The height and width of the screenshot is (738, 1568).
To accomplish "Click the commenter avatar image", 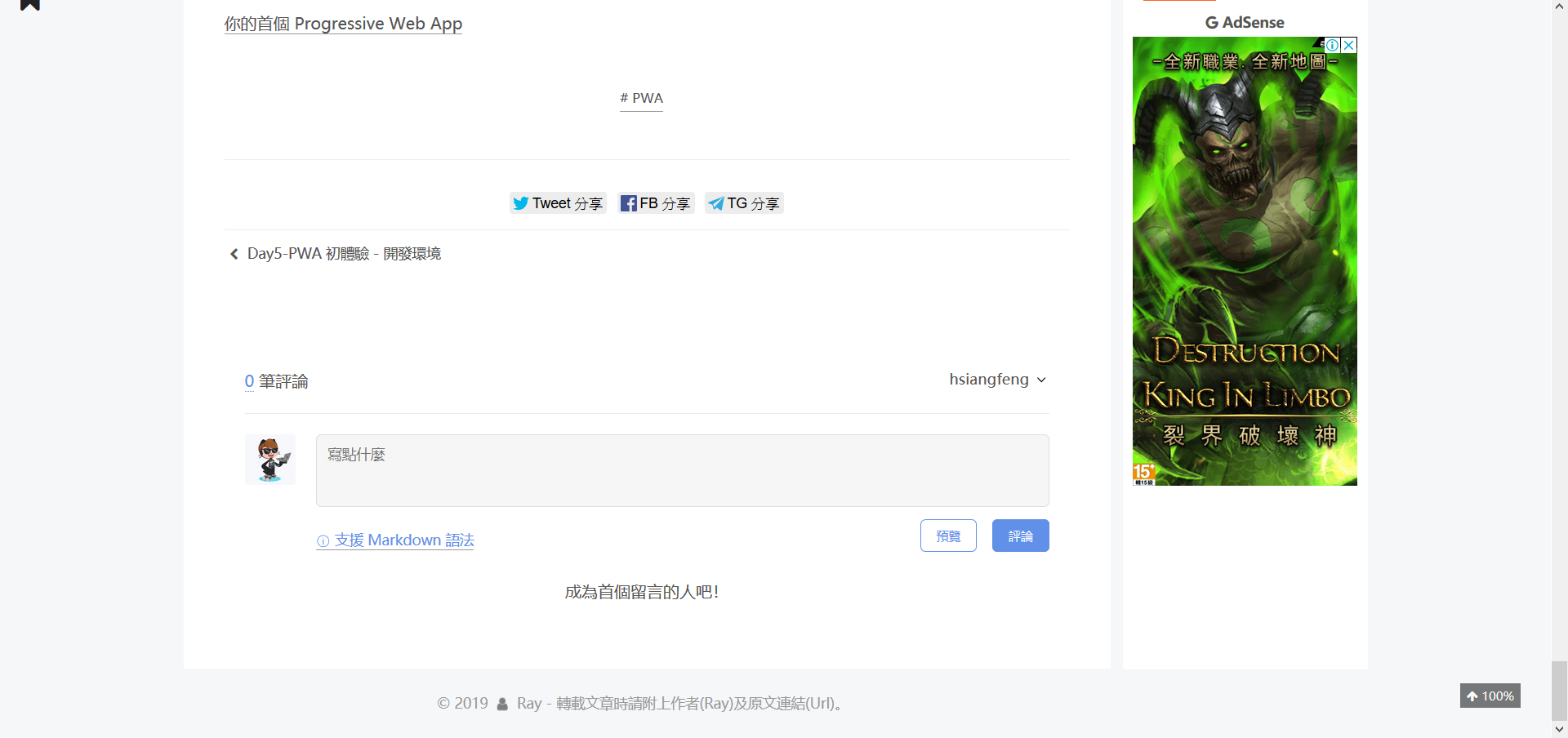I will coord(270,460).
